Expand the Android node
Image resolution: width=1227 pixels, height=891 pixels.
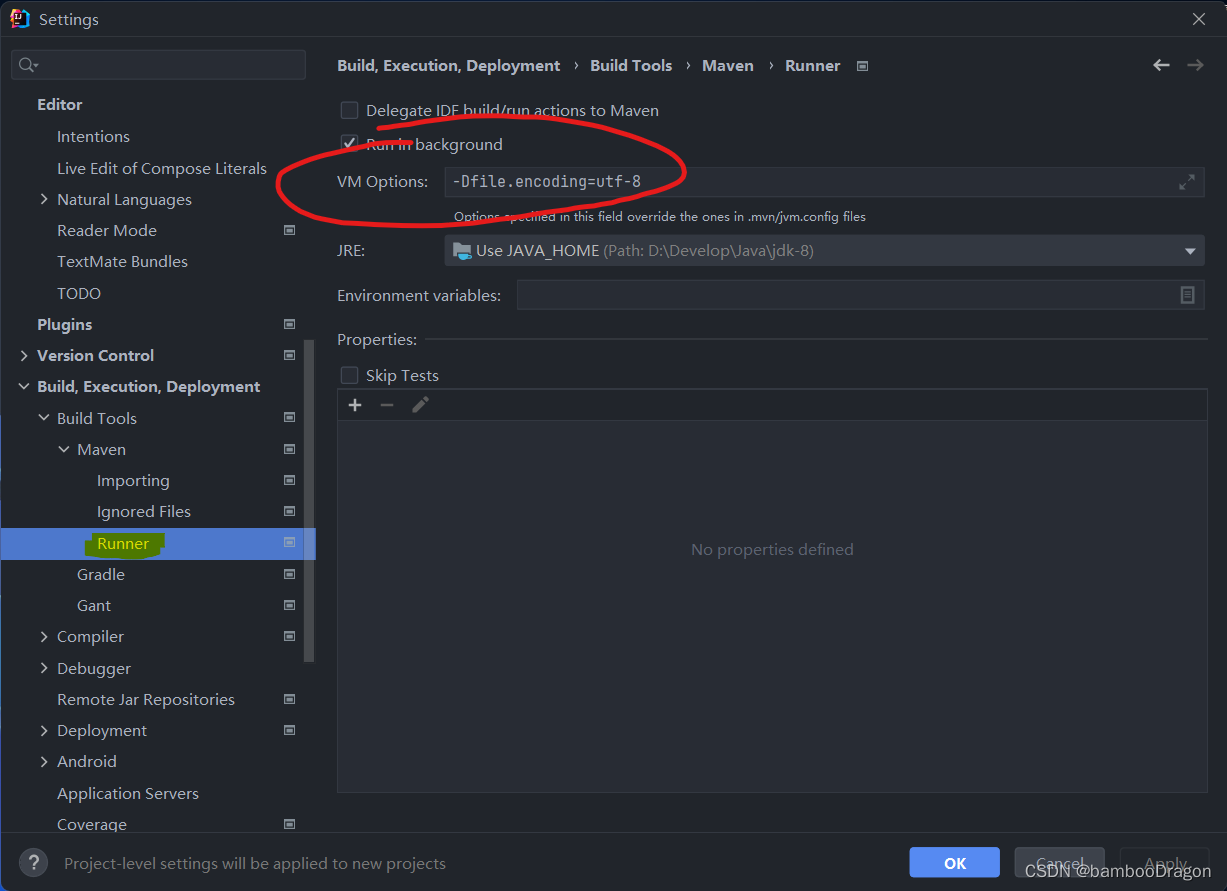(x=43, y=761)
